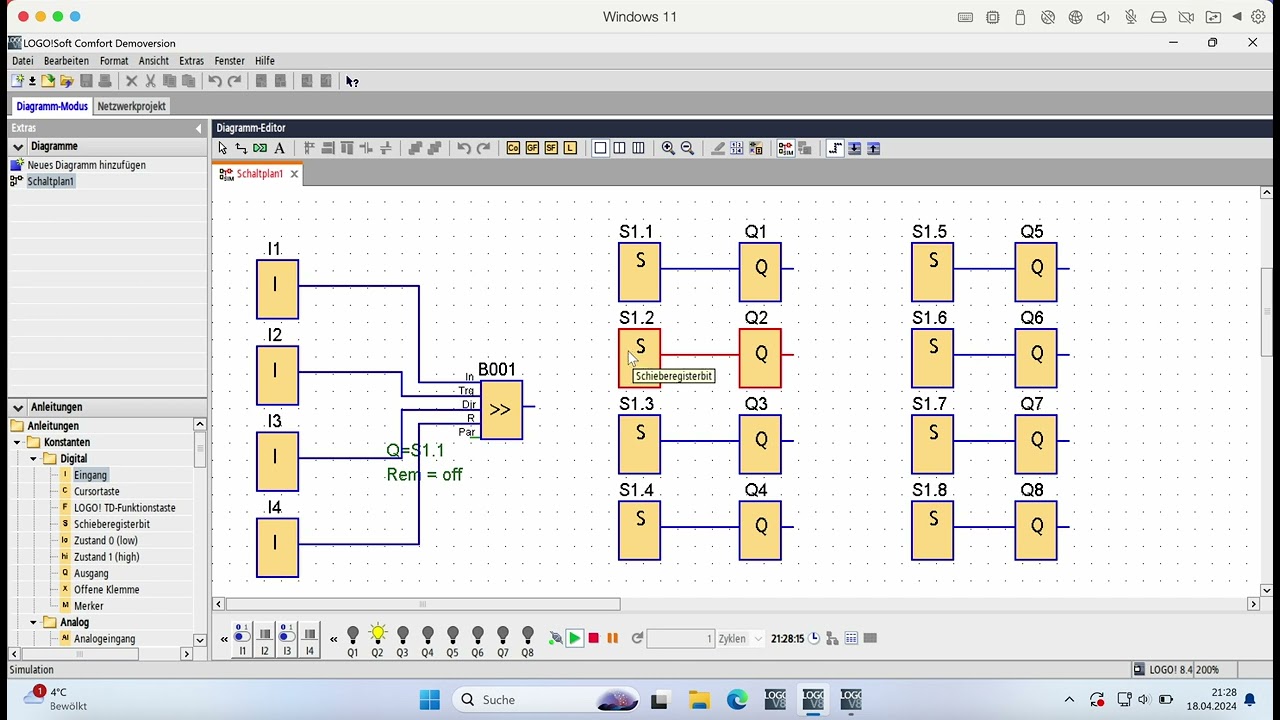Screen dimensions: 1280x720
Task: Select Schieberegisterbit in the tree
Action: click(x=111, y=524)
